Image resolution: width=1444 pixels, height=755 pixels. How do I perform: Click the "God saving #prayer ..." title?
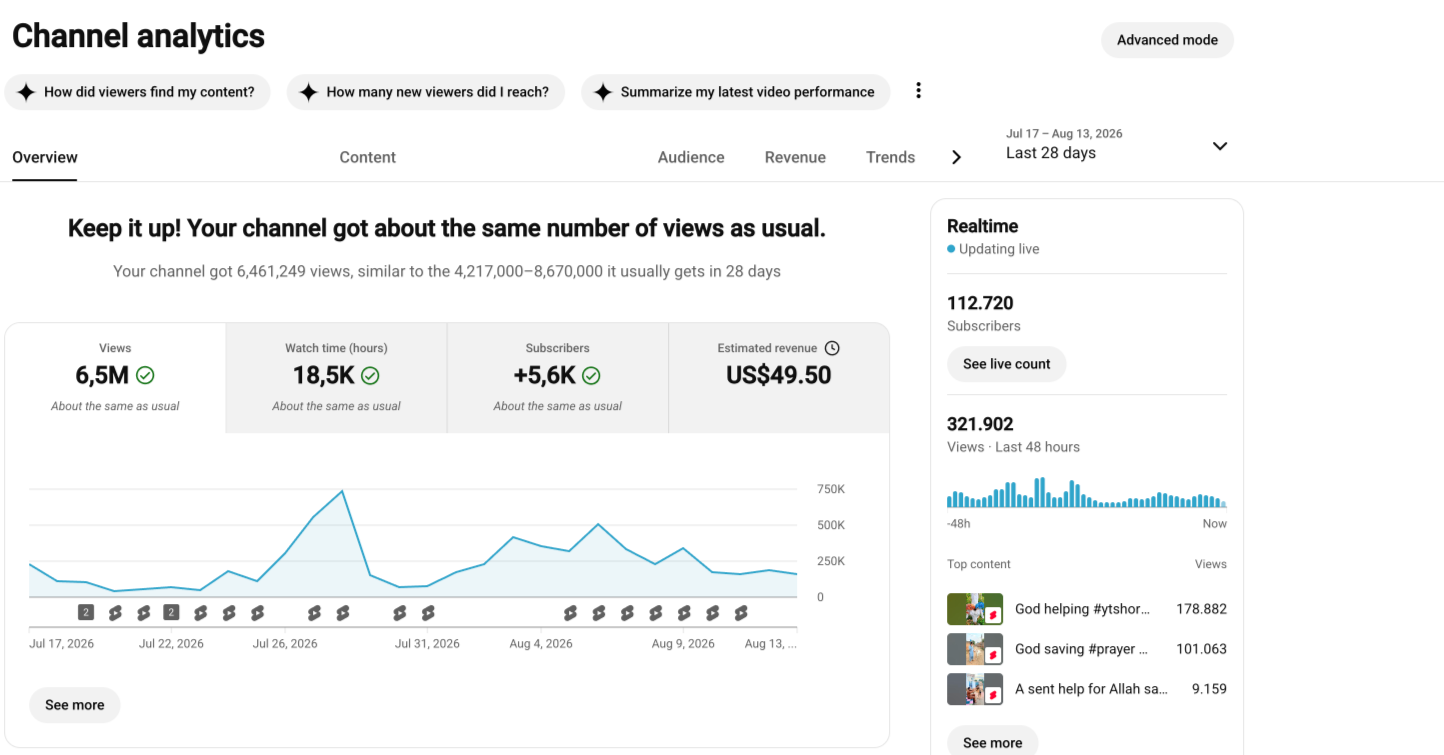click(x=1082, y=649)
